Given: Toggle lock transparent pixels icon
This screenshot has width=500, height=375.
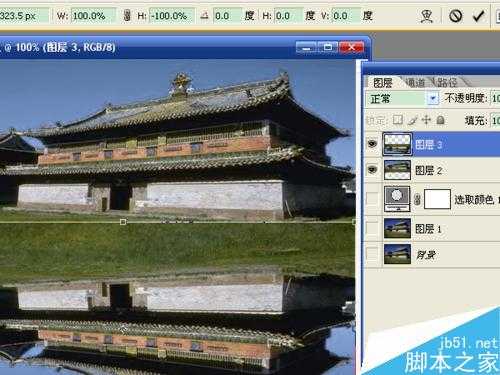Looking at the screenshot, I should 398,120.
